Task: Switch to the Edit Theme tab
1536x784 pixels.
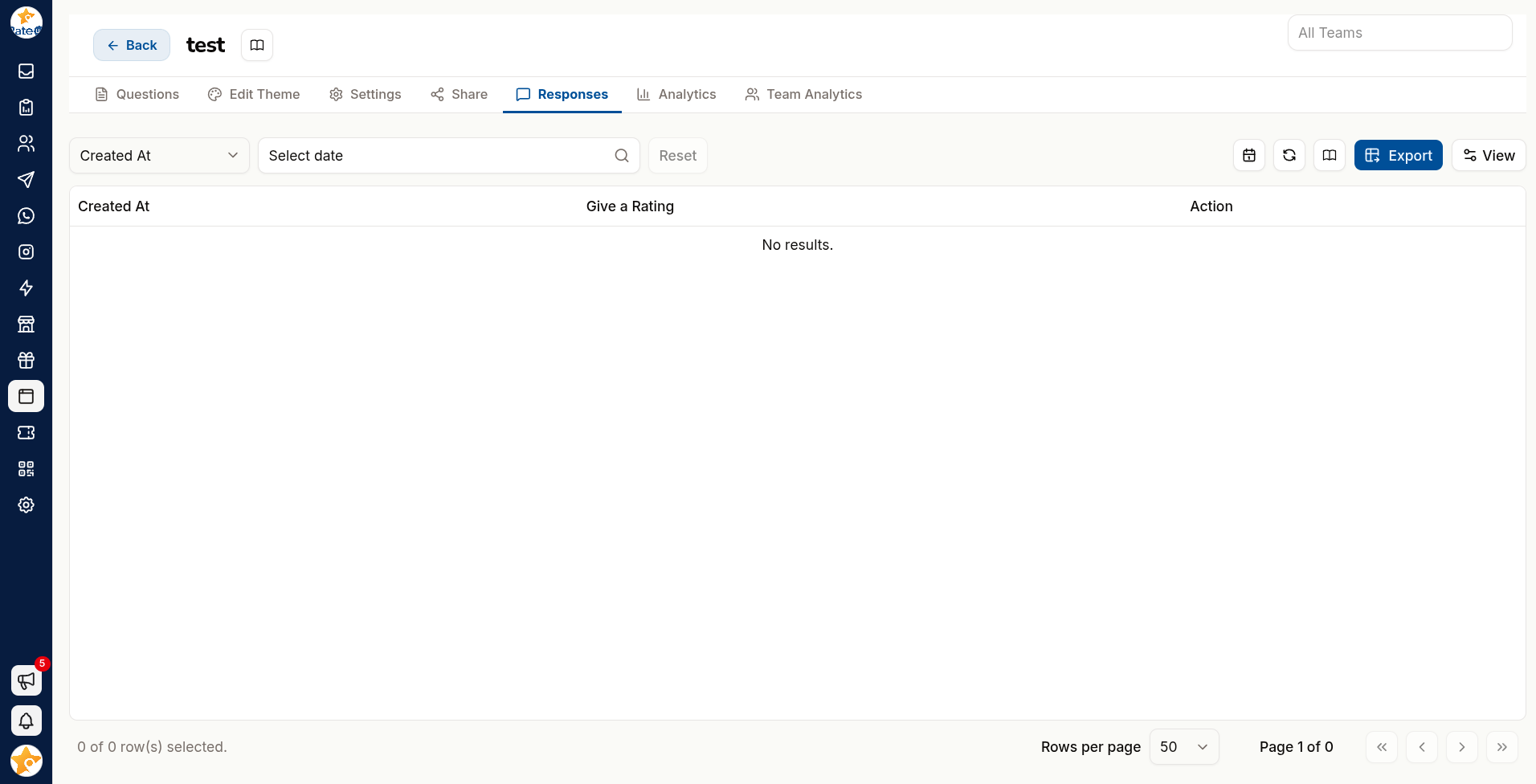Action: tap(254, 94)
